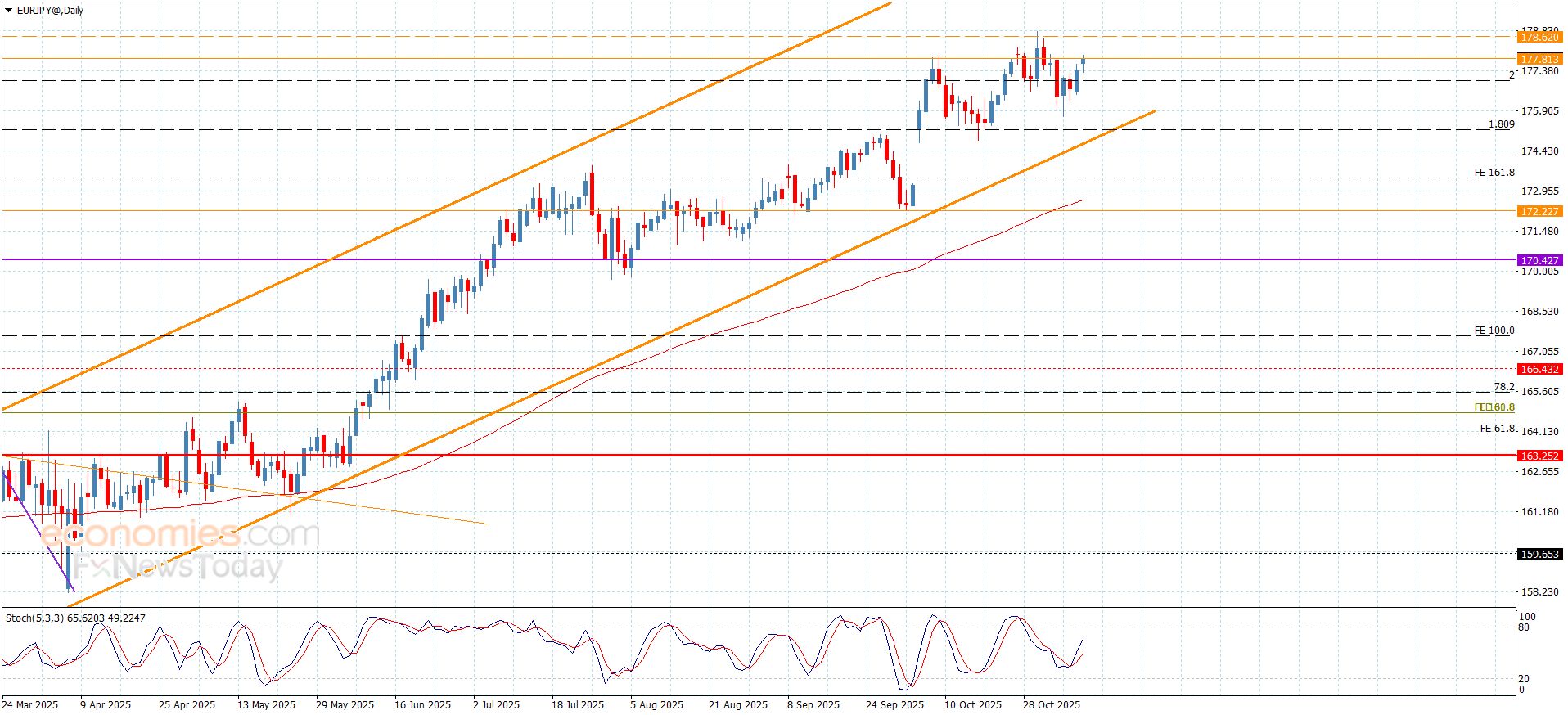Click the 171.480 price scale value
1568x715 pixels.
[x=1539, y=232]
